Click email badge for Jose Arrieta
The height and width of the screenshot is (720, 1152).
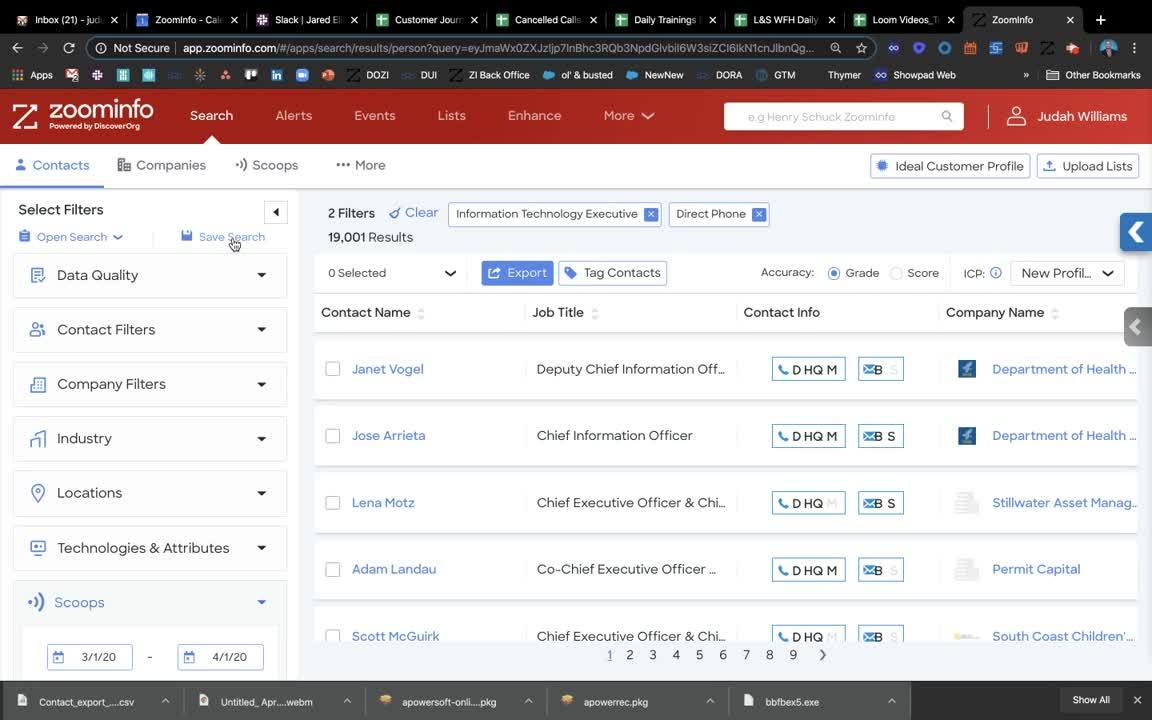click(x=880, y=436)
